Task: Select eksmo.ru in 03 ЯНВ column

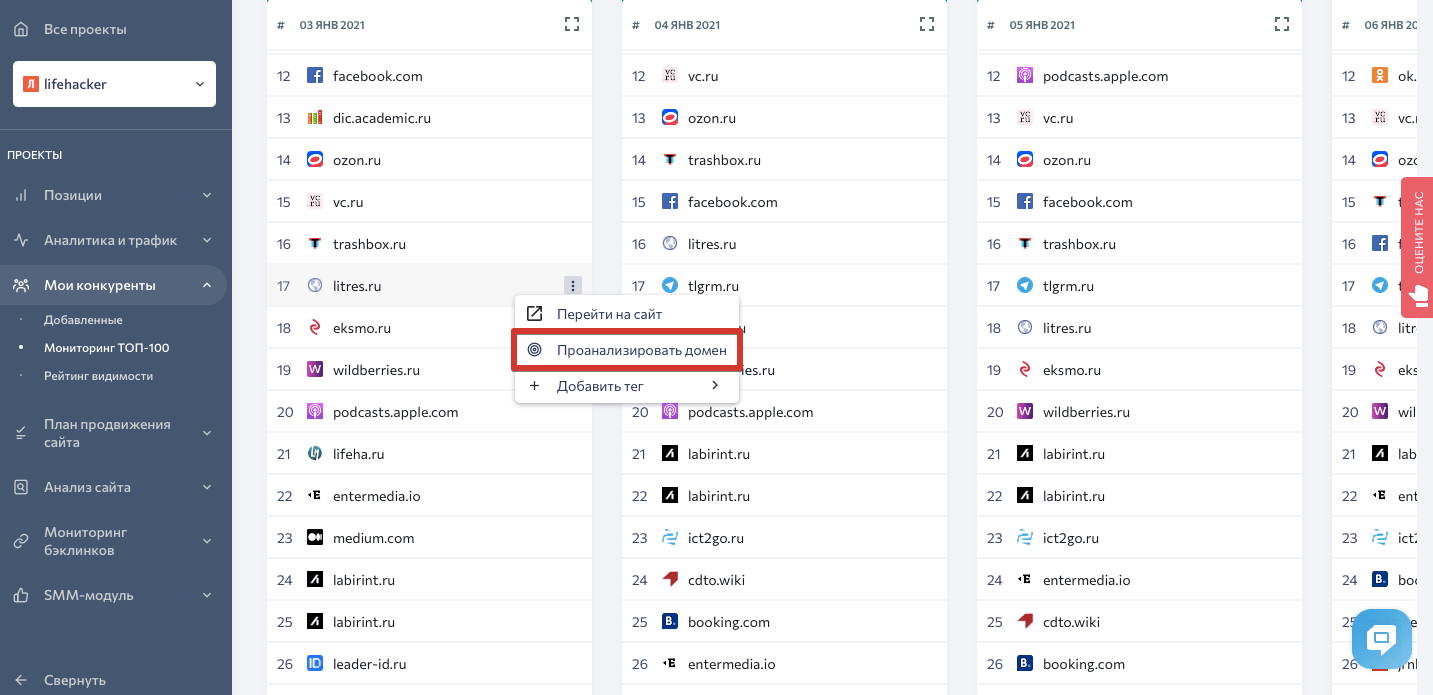Action: (x=362, y=328)
